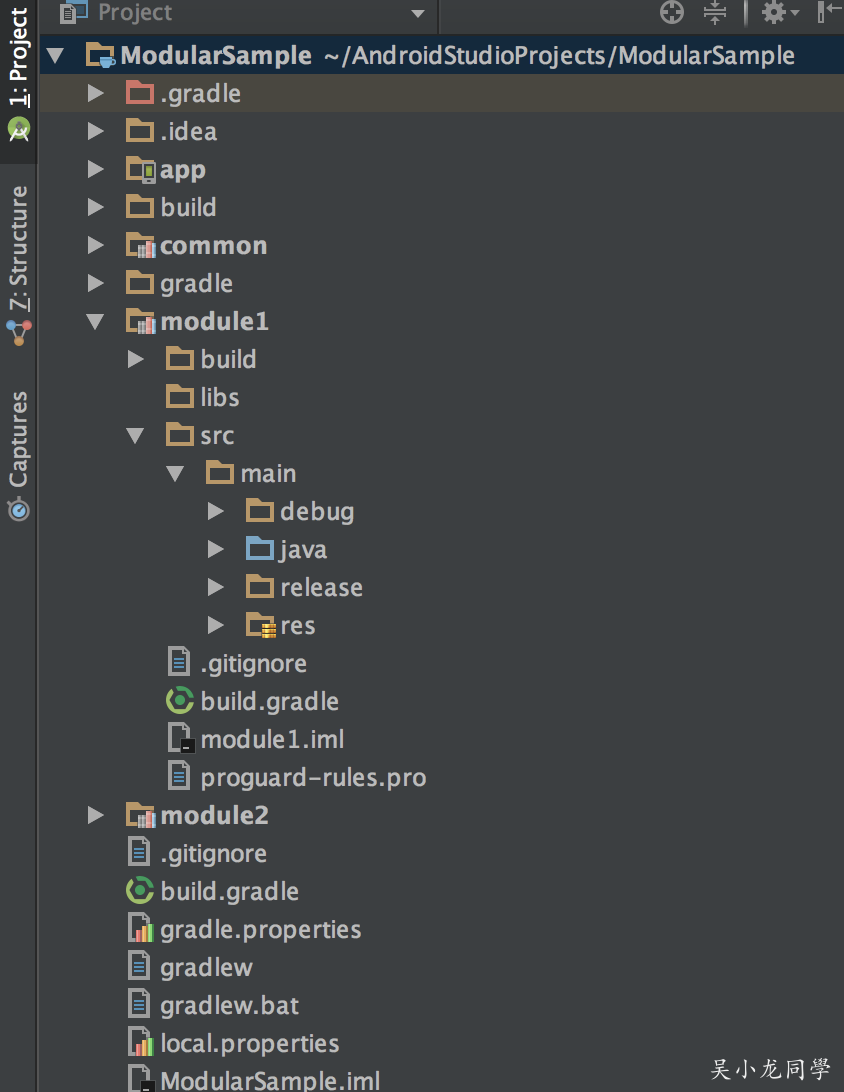Click the root build.gradle Gradle icon
The width and height of the screenshot is (844, 1092).
click(x=140, y=891)
